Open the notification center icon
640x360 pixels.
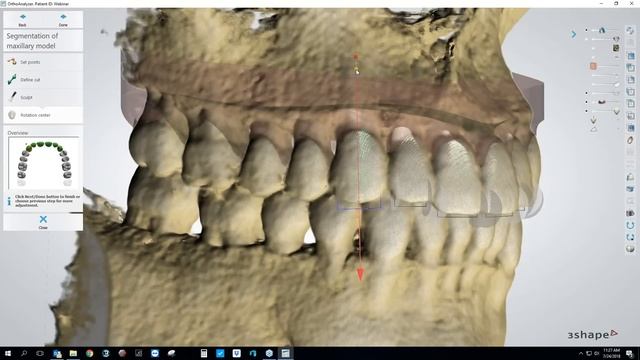[x=630, y=353]
